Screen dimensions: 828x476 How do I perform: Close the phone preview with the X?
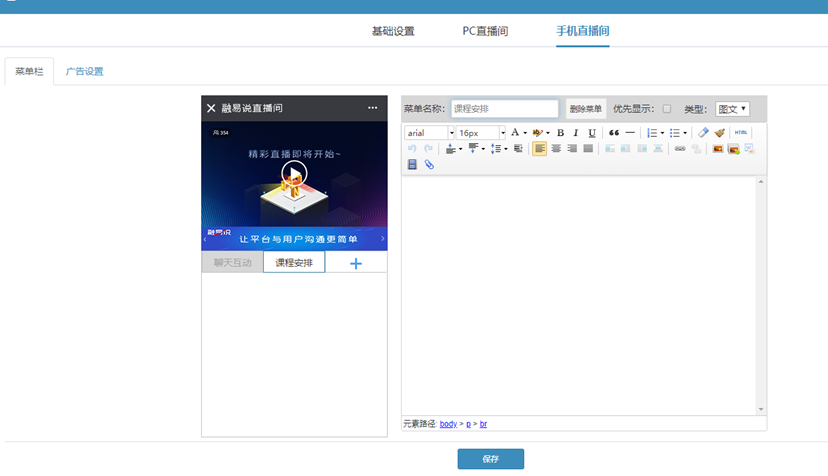(211, 108)
